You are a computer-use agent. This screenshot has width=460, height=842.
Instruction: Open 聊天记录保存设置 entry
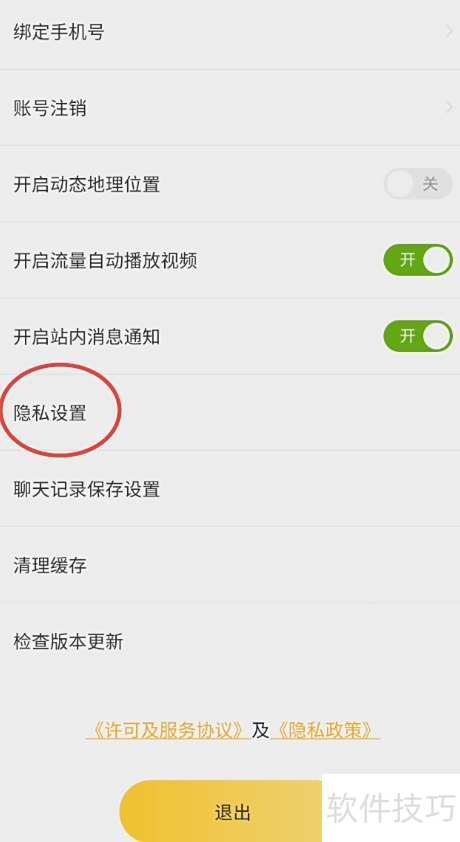(x=230, y=489)
